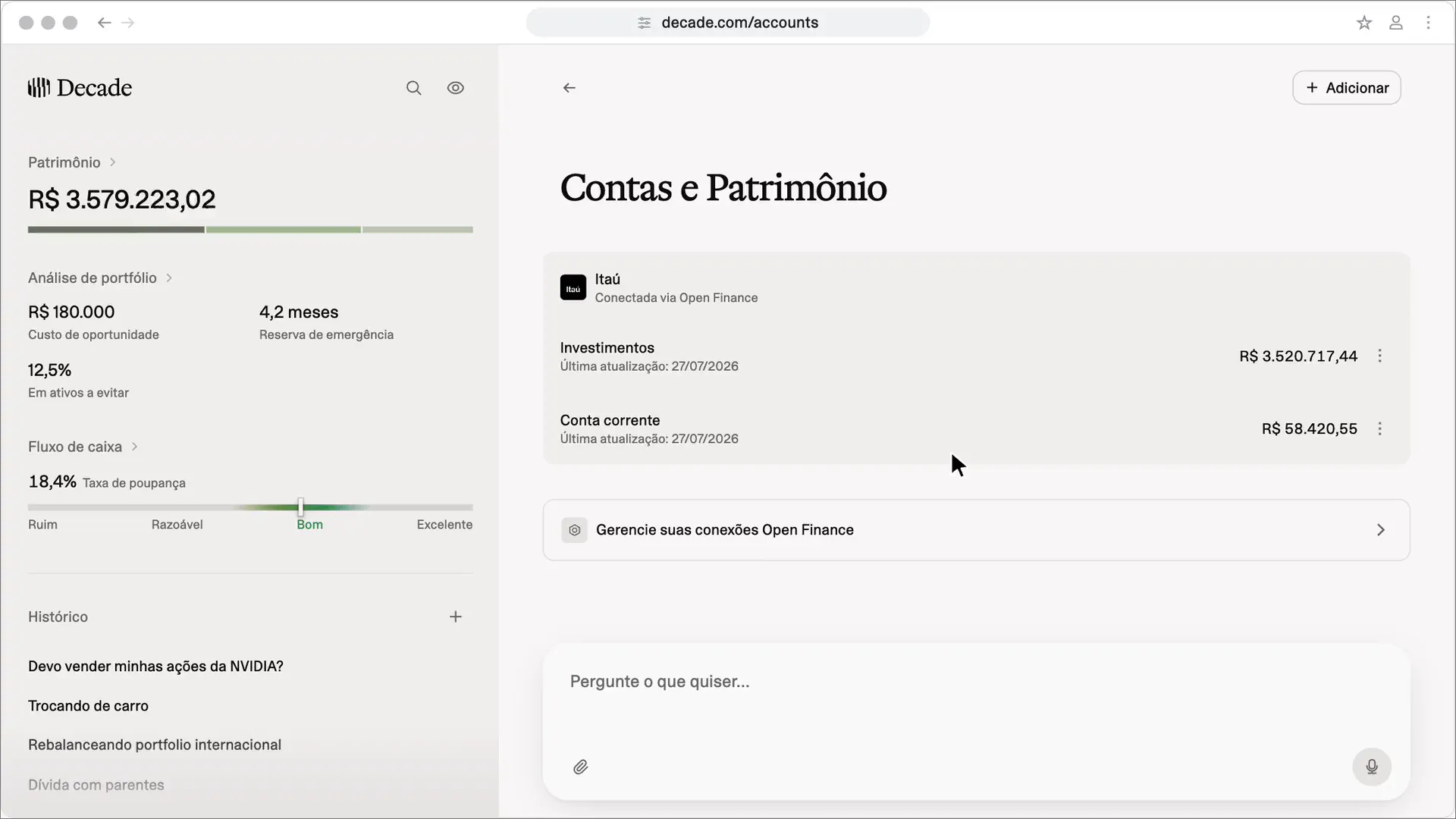Click the Contas e Patrimônio heading
The image size is (1456, 819).
click(x=723, y=188)
